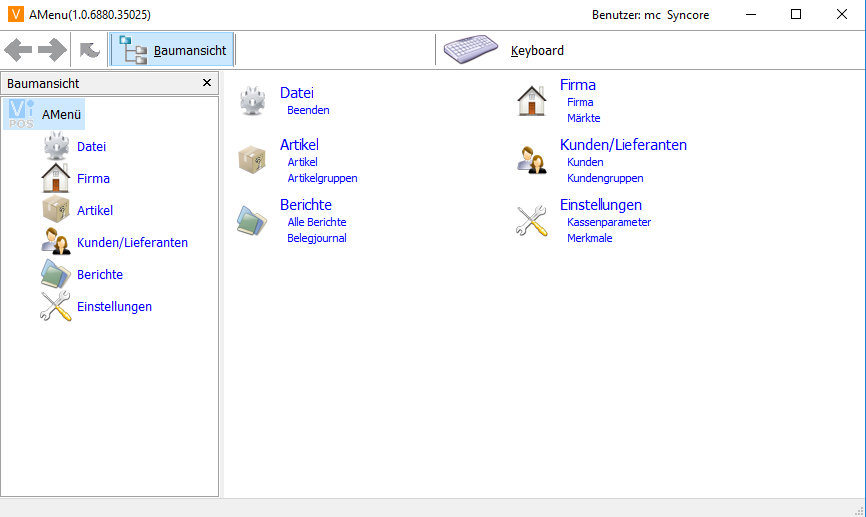Click the Firma house icon in tree
This screenshot has height=517, width=866.
point(55,178)
